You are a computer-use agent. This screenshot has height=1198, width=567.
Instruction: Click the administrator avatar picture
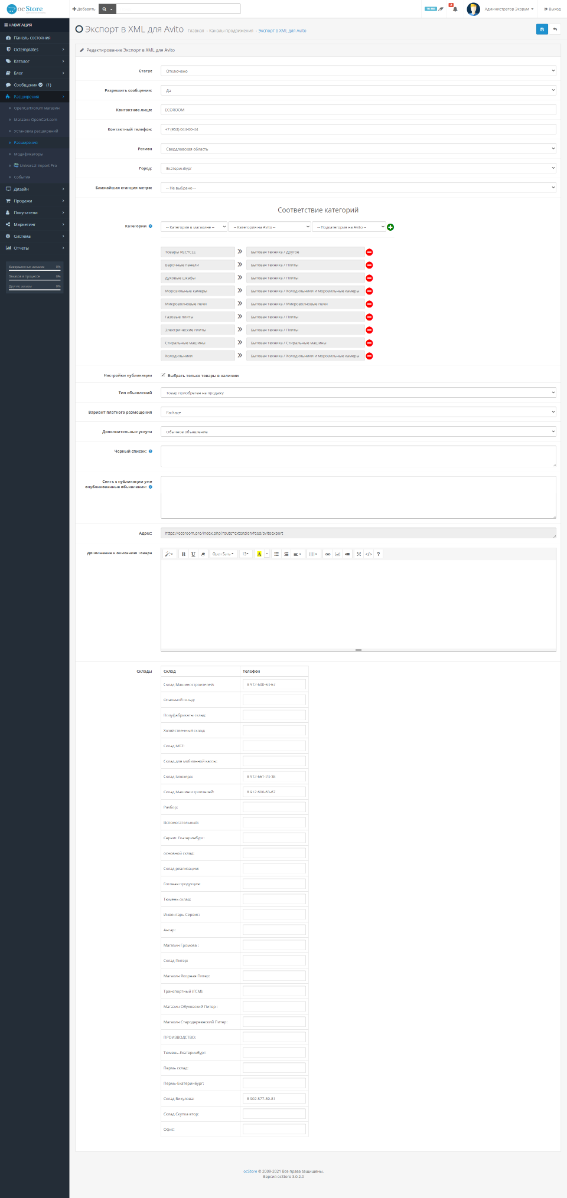click(473, 9)
